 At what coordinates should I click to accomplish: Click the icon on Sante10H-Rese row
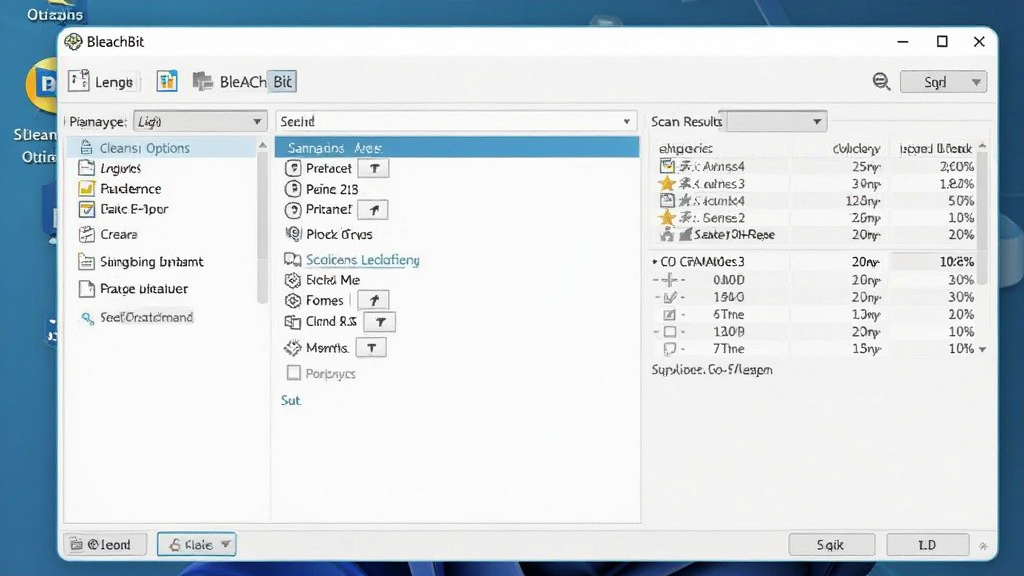667,234
